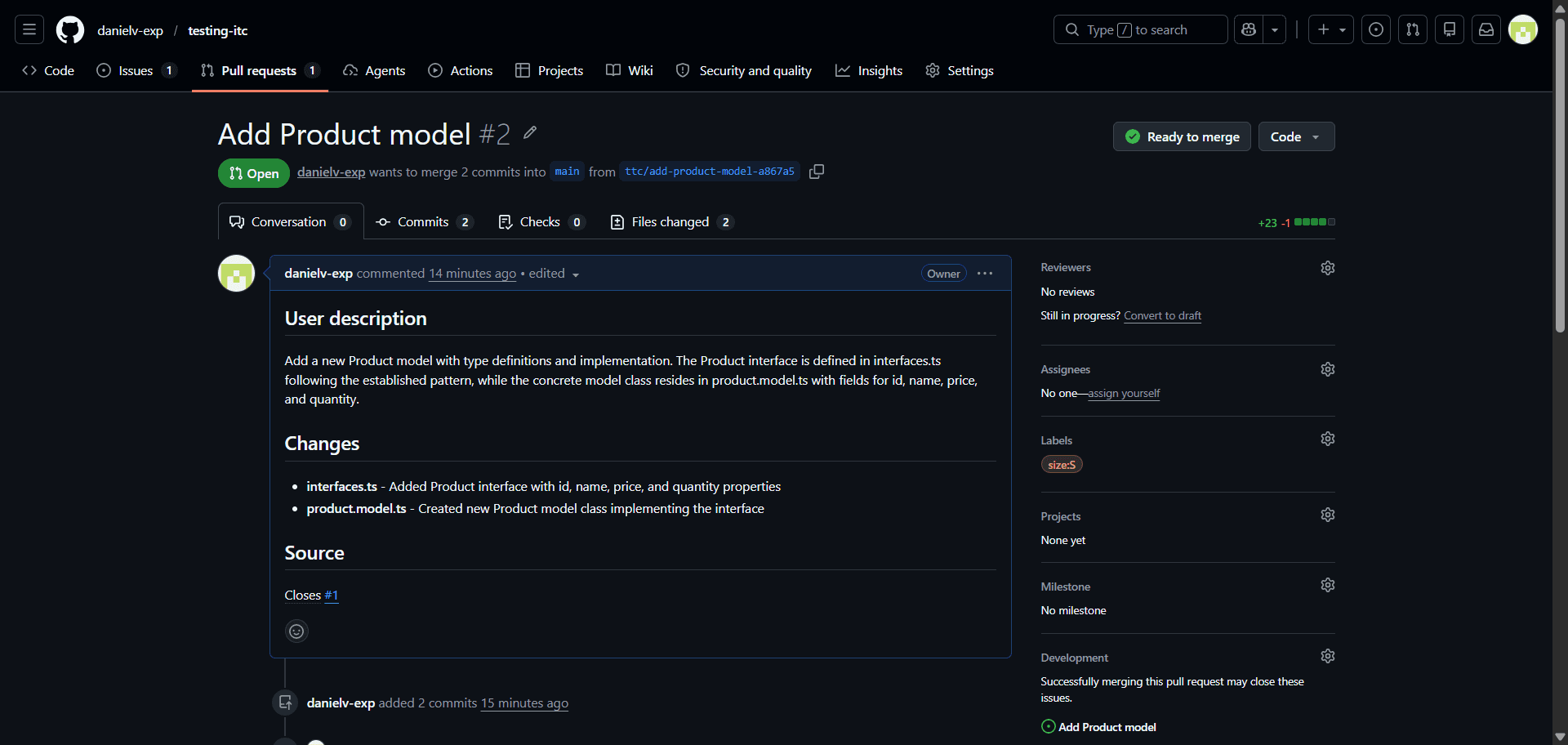Open repository Settings tab
Image resolution: width=1568 pixels, height=745 pixels.
point(960,71)
